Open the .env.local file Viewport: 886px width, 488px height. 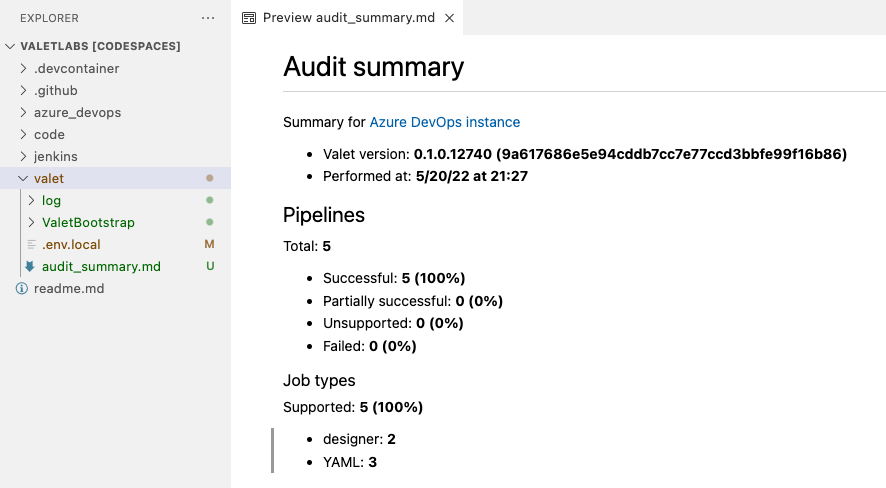click(115, 245)
